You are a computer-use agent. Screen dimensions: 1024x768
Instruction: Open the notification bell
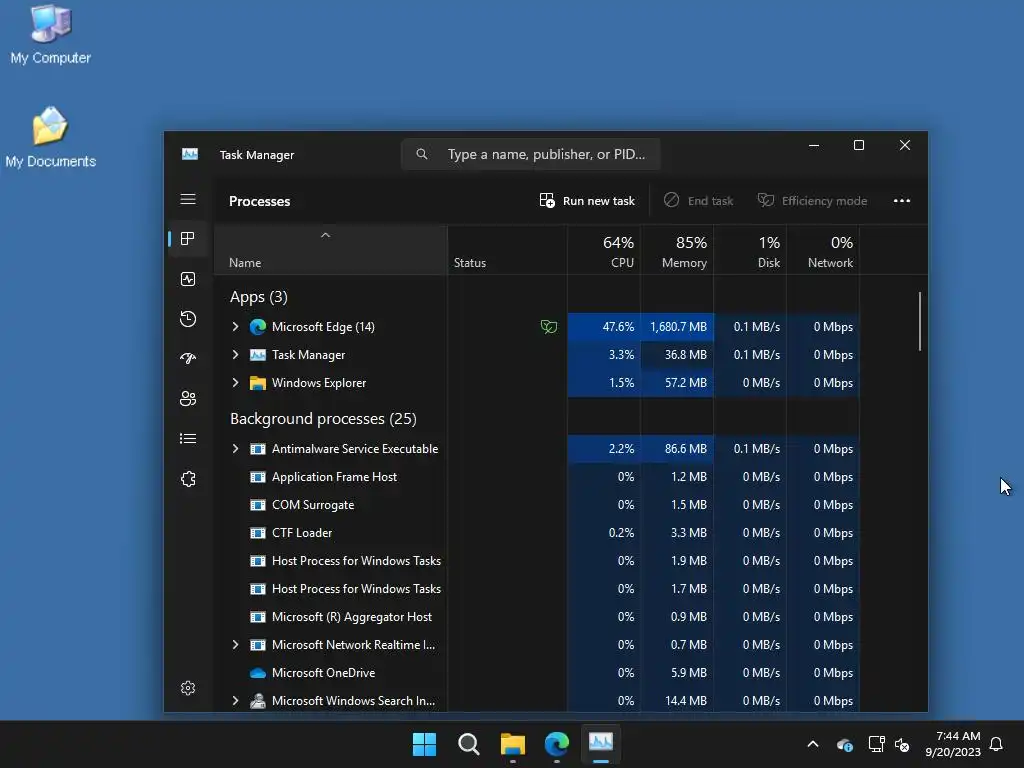coord(997,744)
